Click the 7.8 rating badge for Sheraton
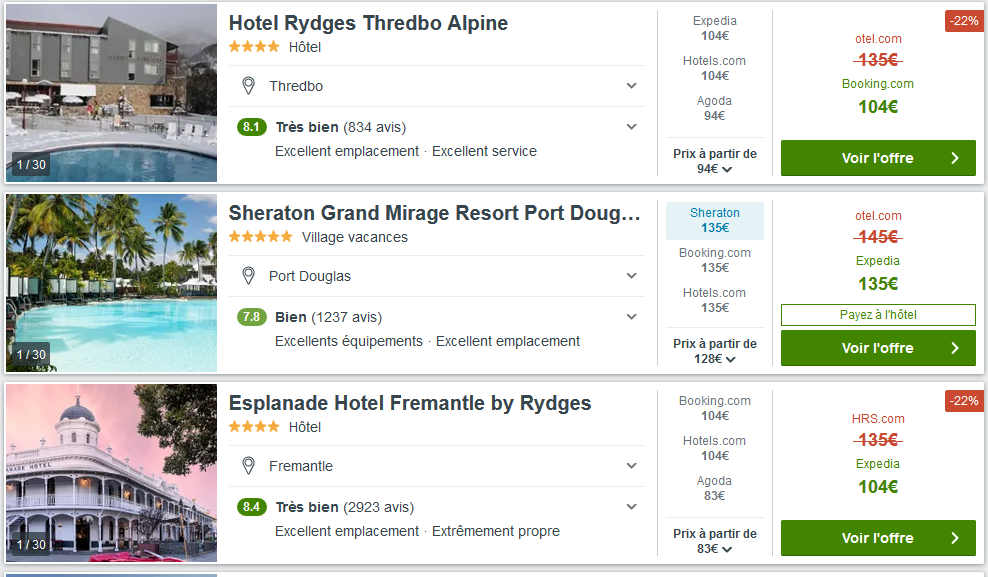 click(252, 317)
